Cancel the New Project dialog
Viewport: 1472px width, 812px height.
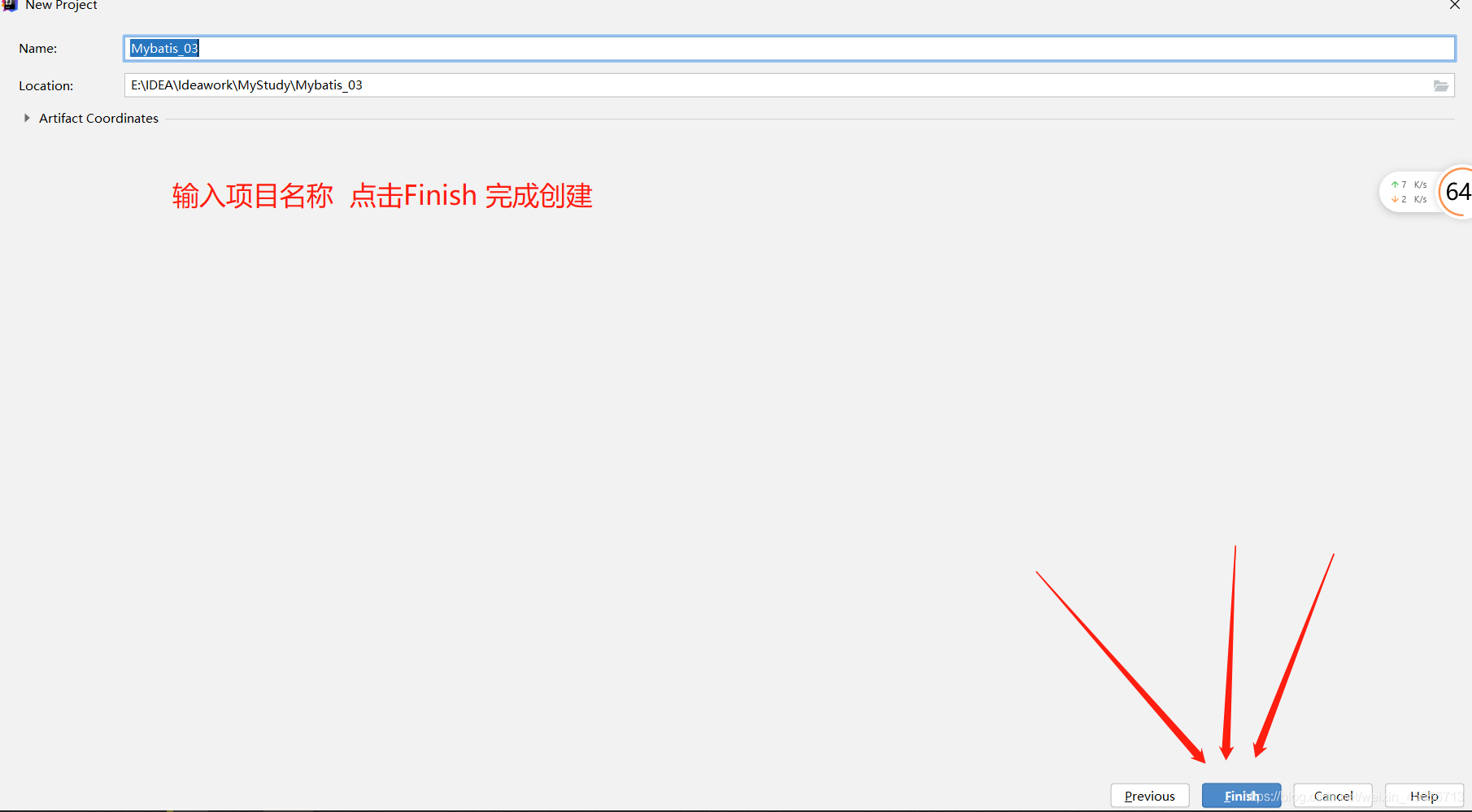click(1333, 796)
